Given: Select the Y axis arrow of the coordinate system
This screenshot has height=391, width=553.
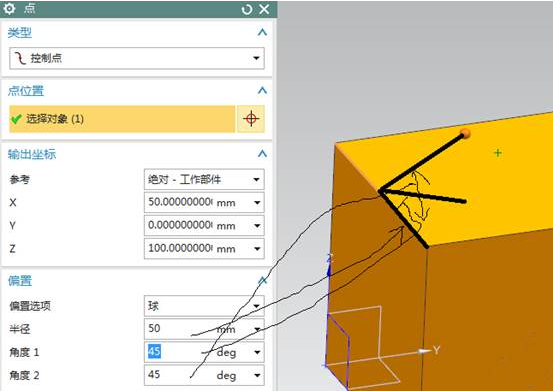Looking at the screenshot, I should coord(425,351).
